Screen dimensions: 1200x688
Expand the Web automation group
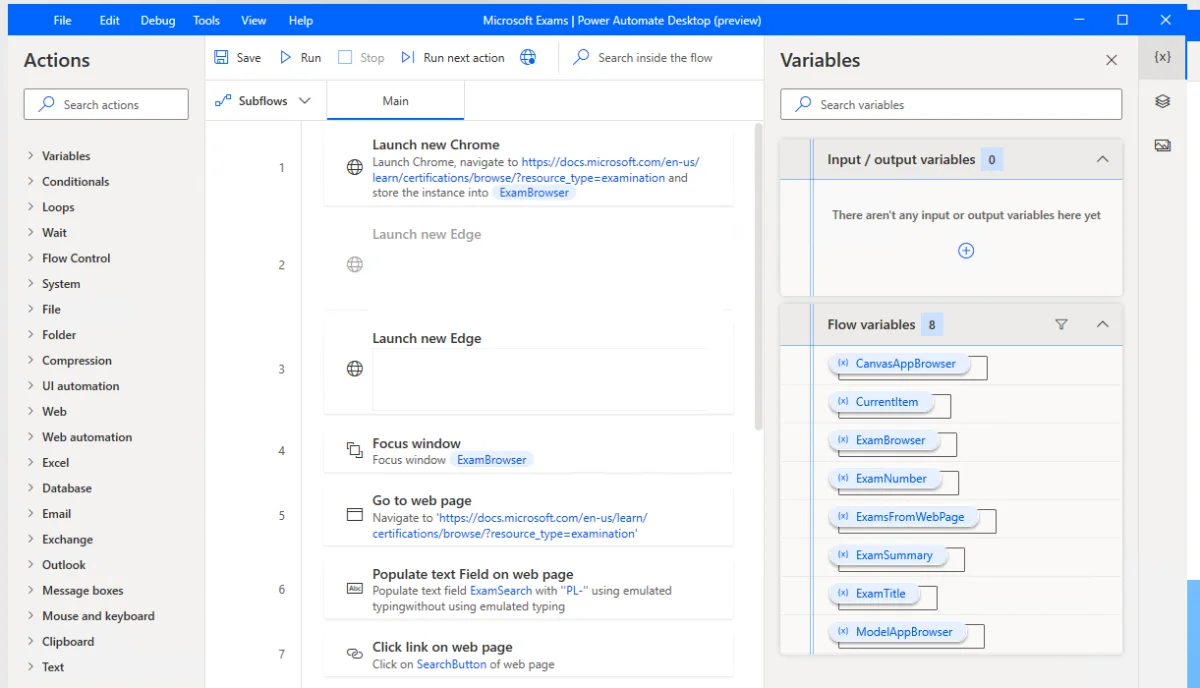[x=30, y=437]
